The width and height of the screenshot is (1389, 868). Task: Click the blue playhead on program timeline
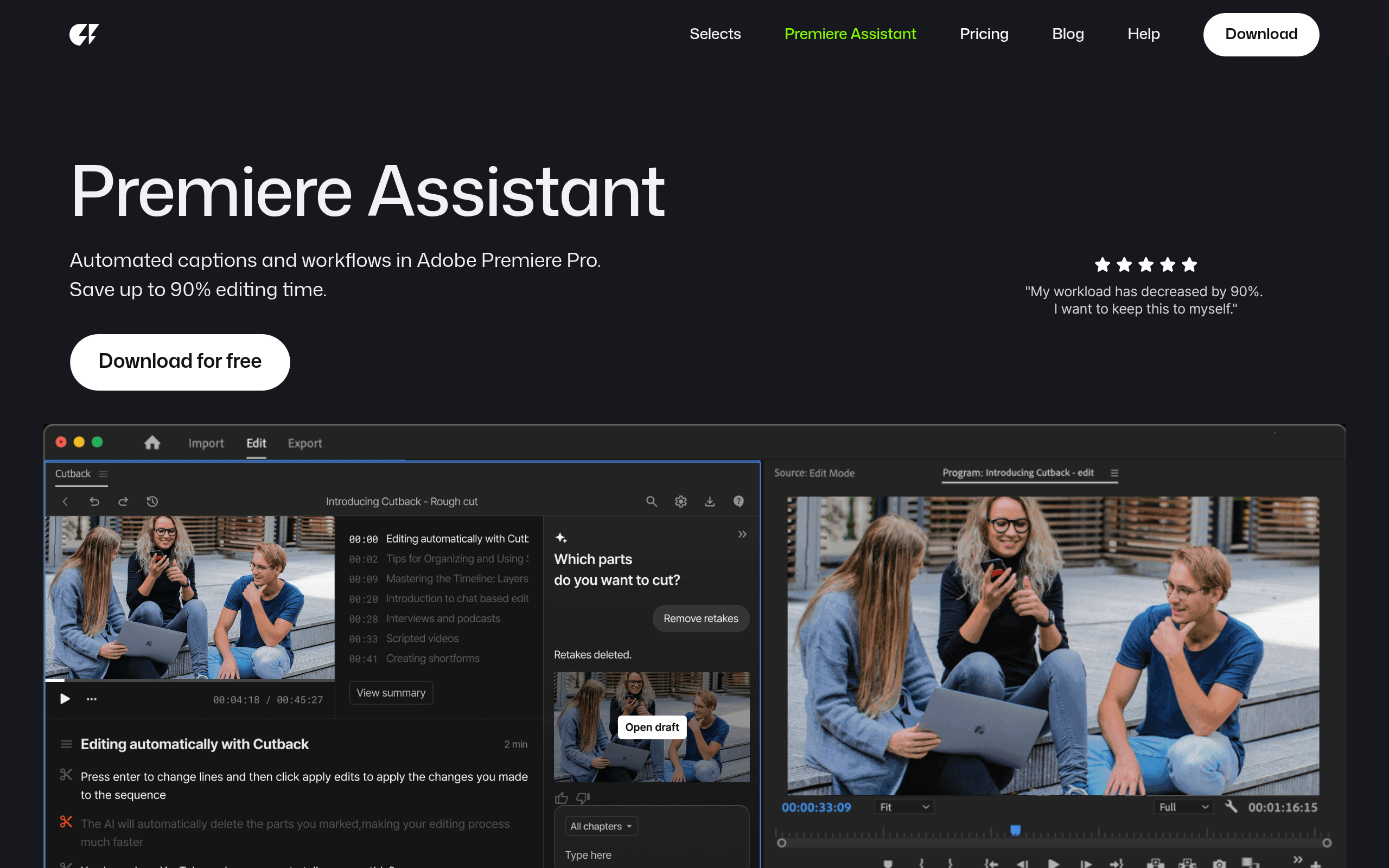click(x=1015, y=830)
